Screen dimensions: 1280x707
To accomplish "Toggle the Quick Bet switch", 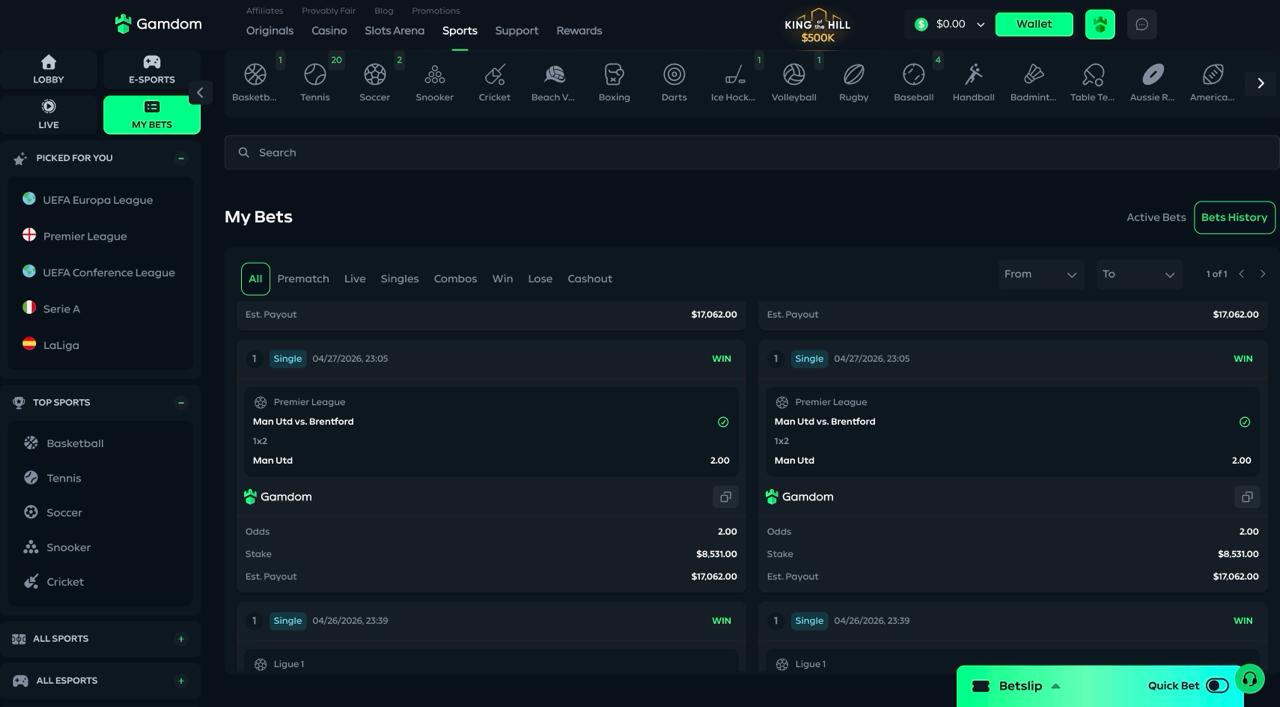I will (x=1217, y=686).
